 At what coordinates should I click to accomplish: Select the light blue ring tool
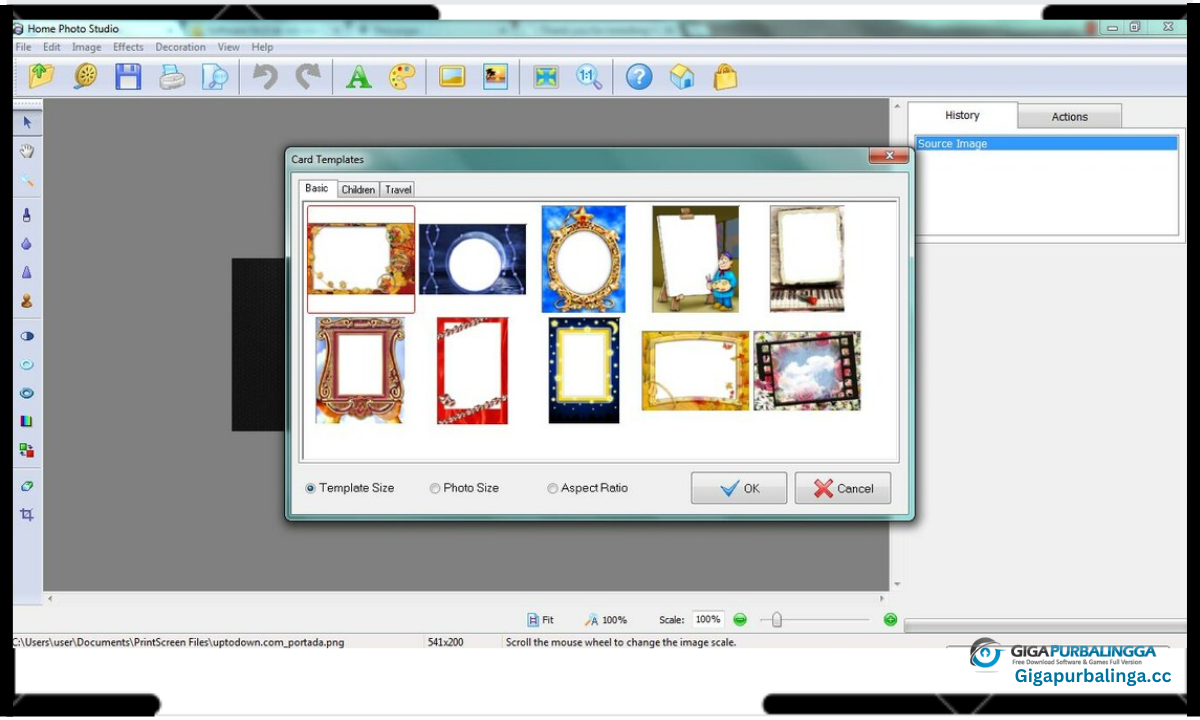coord(27,365)
